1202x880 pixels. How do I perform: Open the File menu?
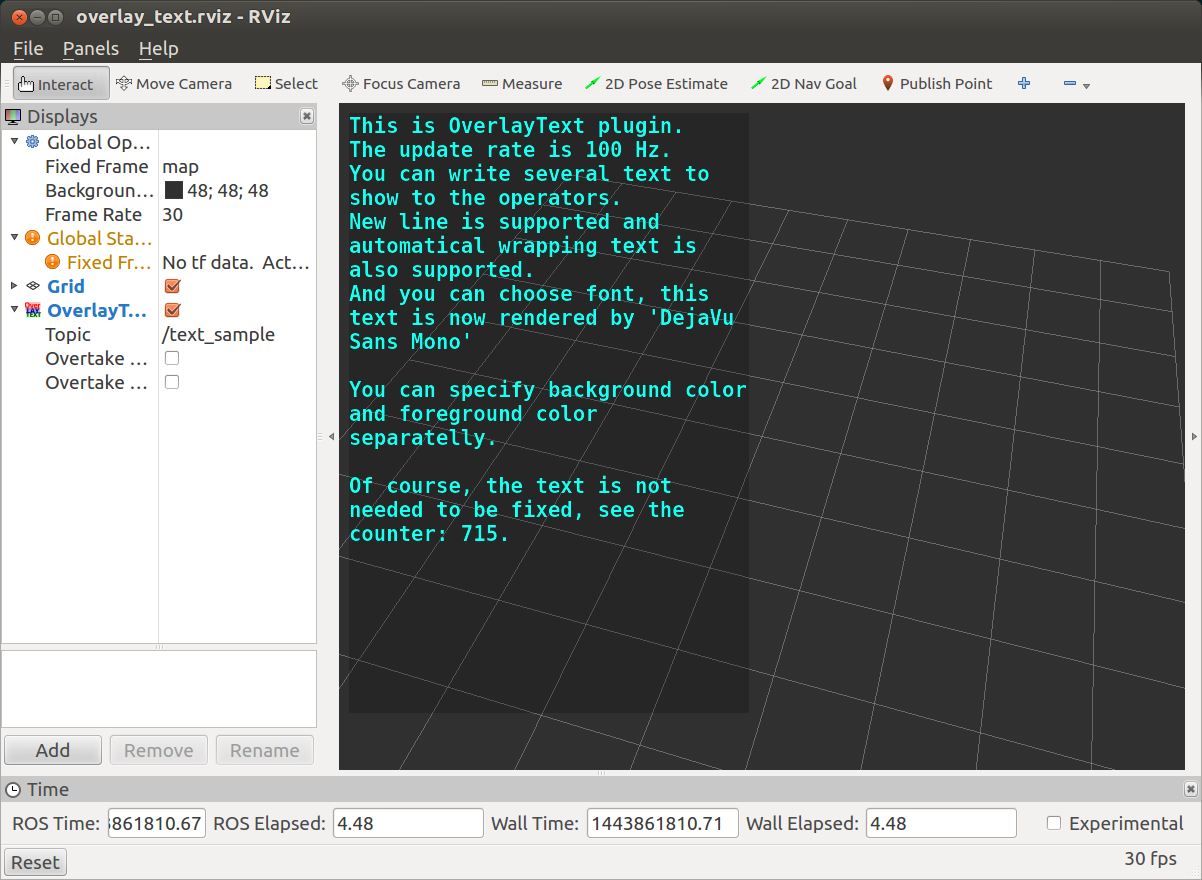click(28, 48)
